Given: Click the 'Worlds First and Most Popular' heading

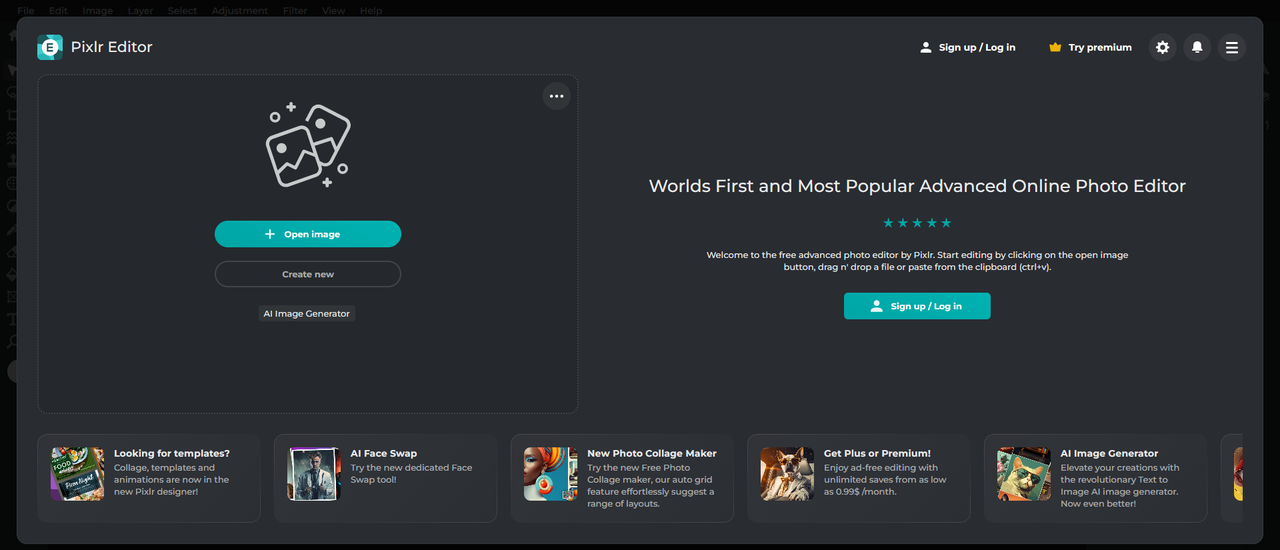Looking at the screenshot, I should click(917, 186).
